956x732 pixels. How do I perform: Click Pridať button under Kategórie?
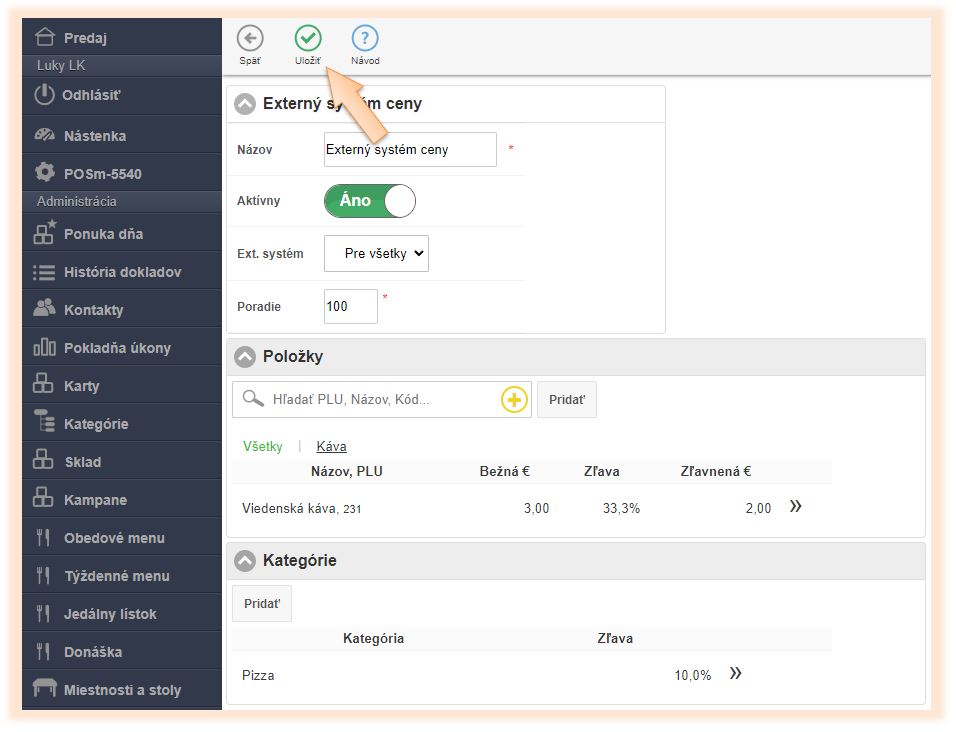(262, 604)
